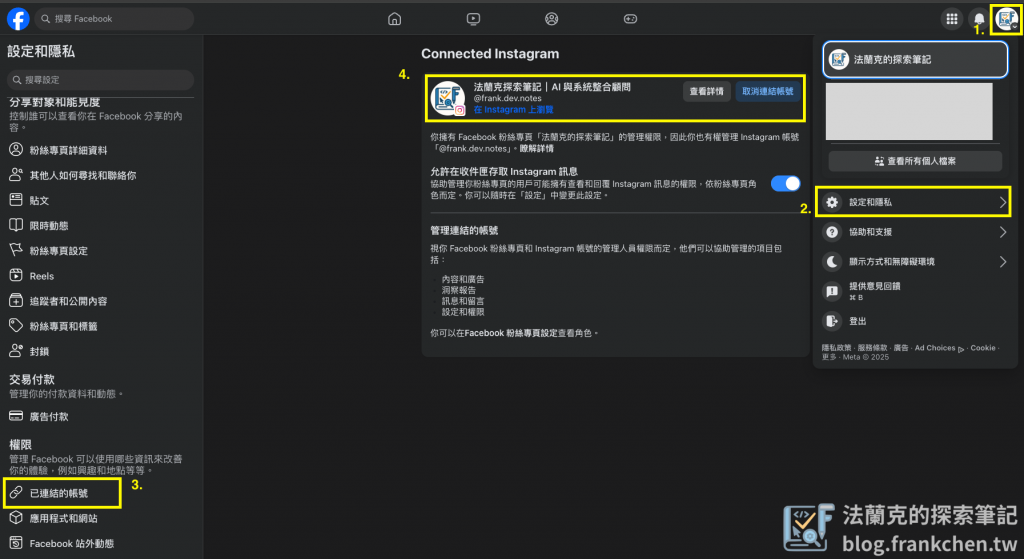Image resolution: width=1024 pixels, height=559 pixels.
Task: Click the cube icon beside 應用程式和網站
Action: coord(16,518)
